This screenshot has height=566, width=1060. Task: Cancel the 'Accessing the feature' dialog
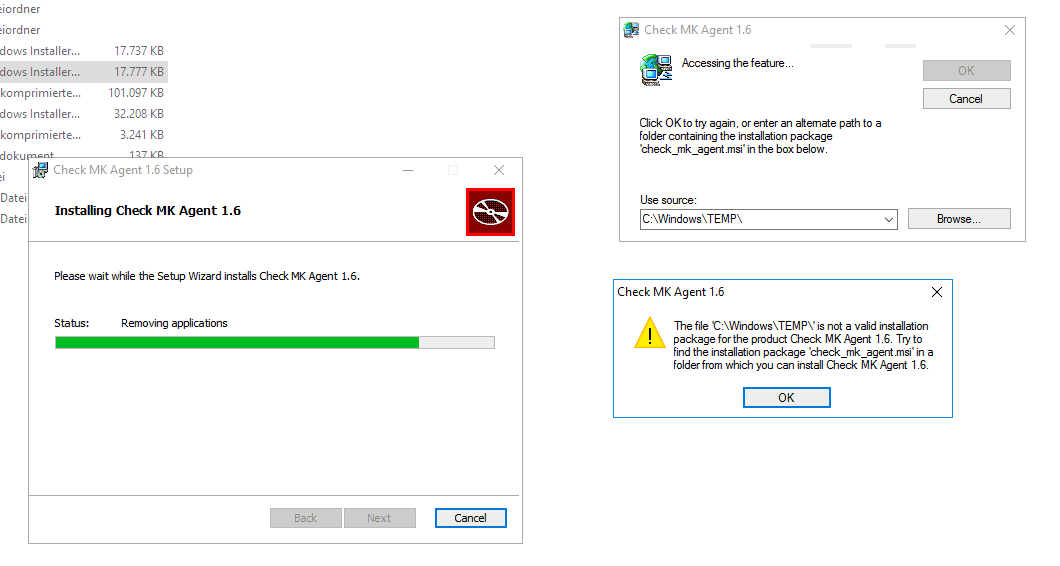click(966, 99)
